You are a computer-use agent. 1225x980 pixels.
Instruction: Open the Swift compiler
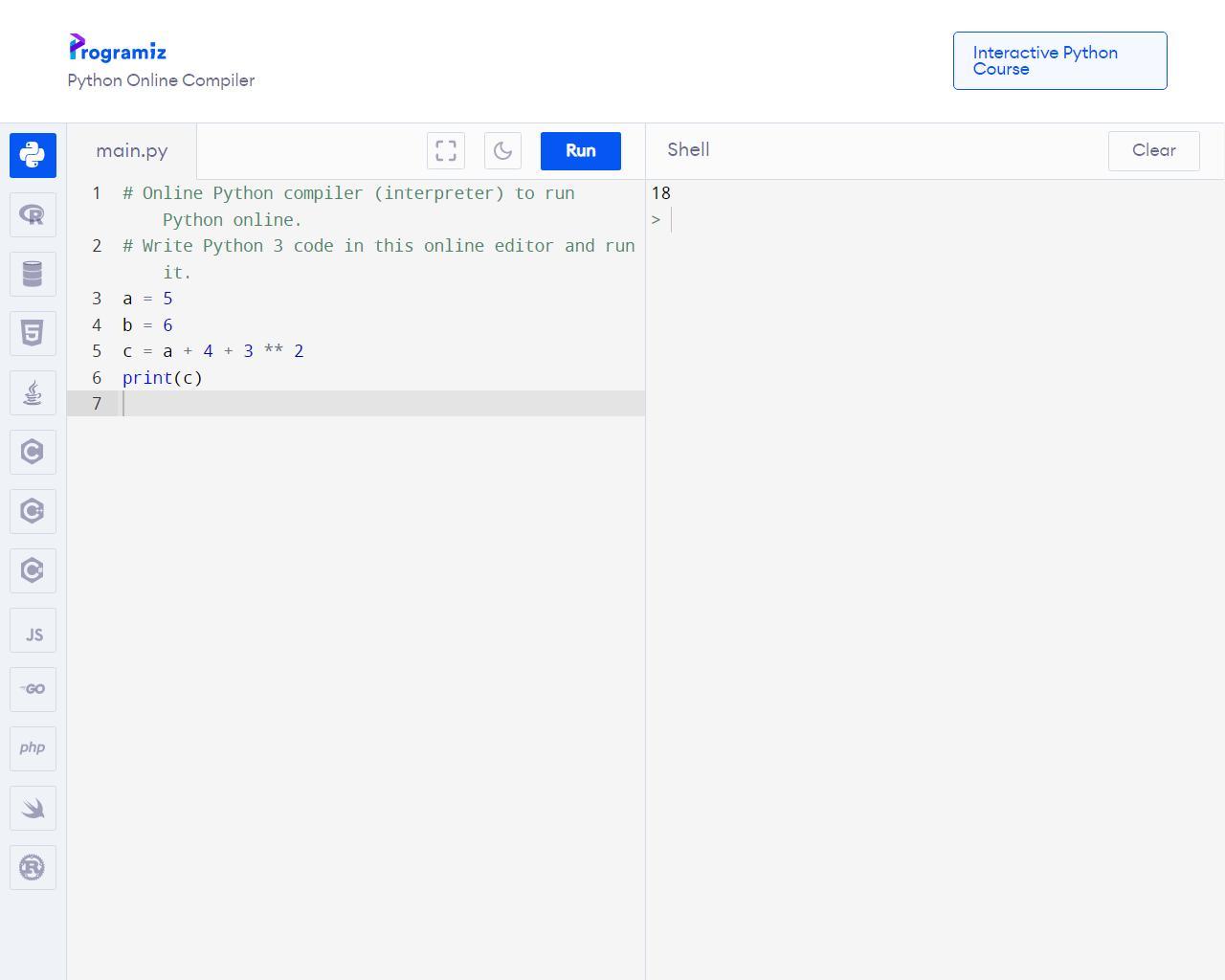33,809
